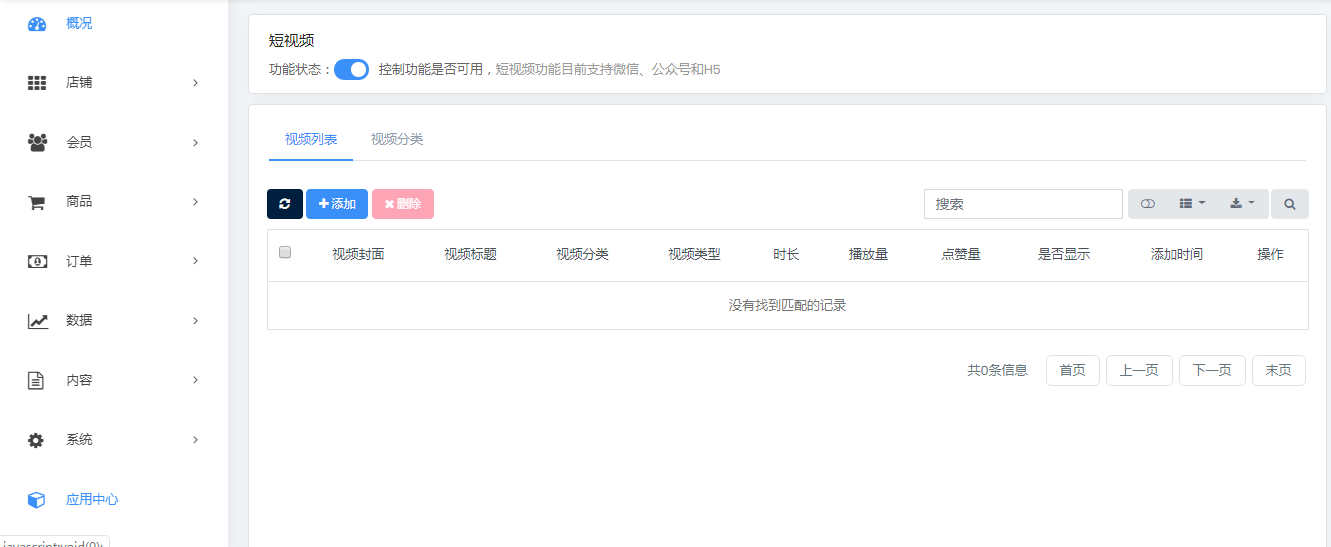Toggle the 功能状态 switch

click(351, 69)
